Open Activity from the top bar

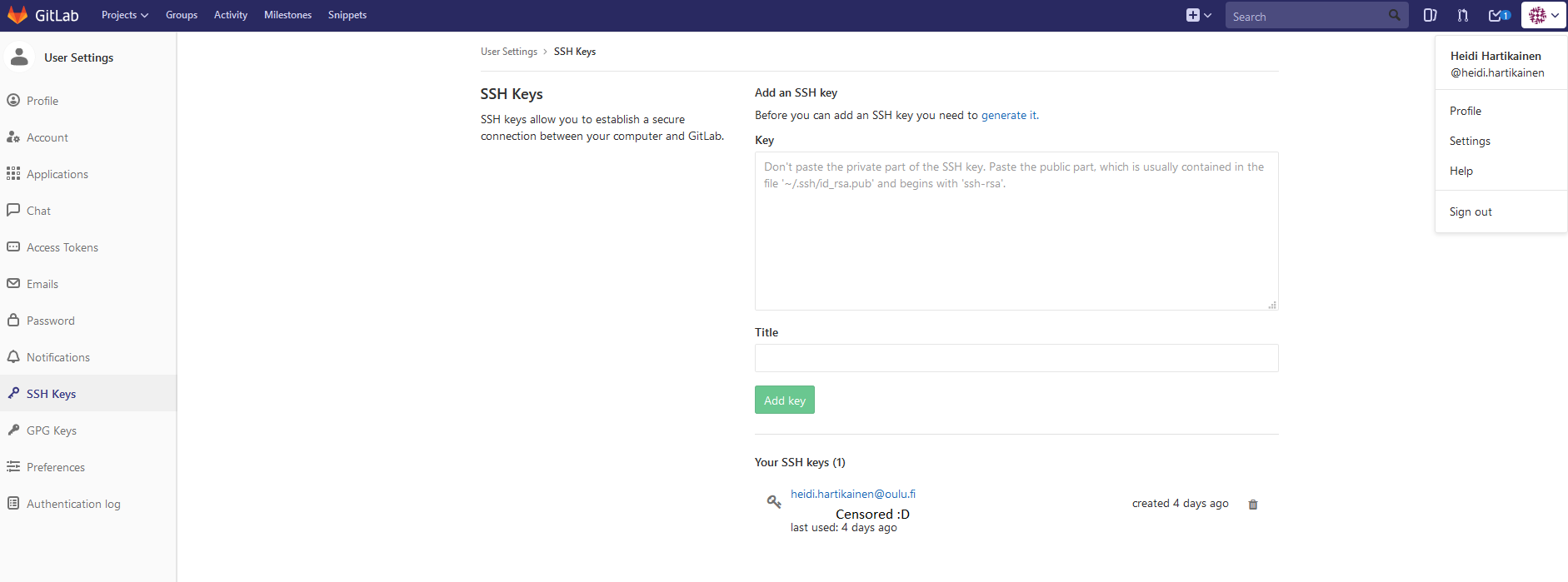point(231,15)
